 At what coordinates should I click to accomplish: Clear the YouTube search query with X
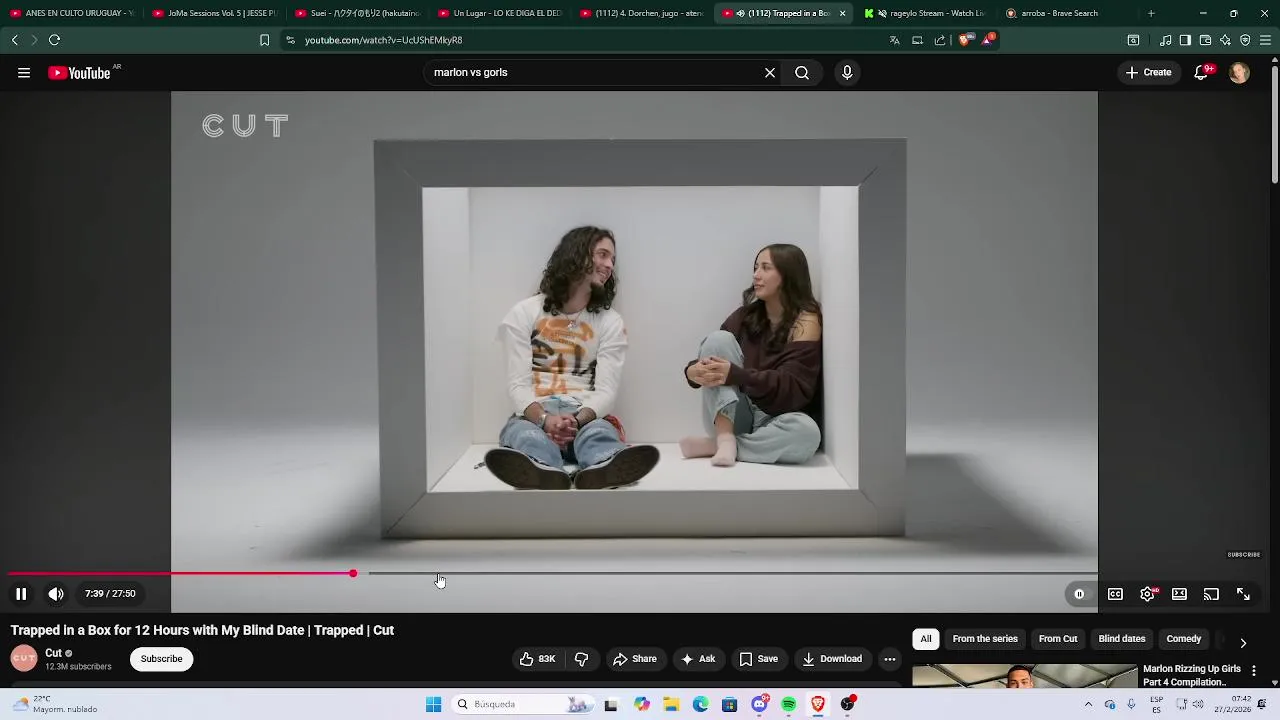pos(770,72)
